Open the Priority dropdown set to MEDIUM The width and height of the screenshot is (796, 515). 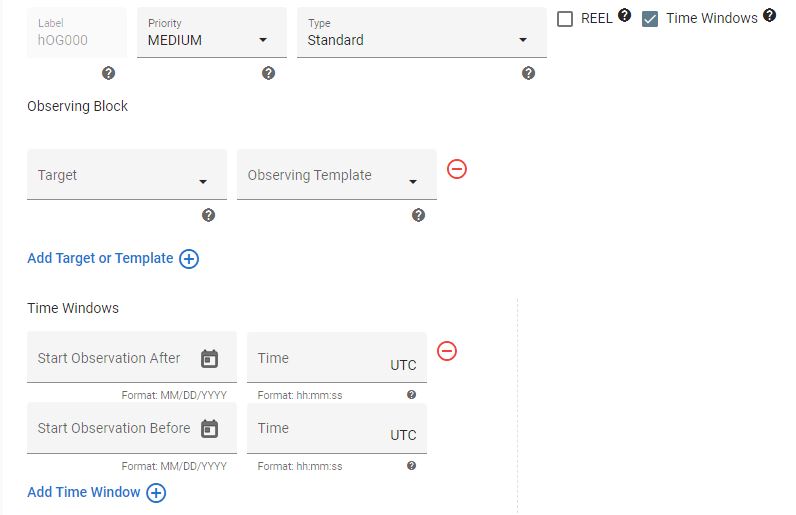pos(212,33)
